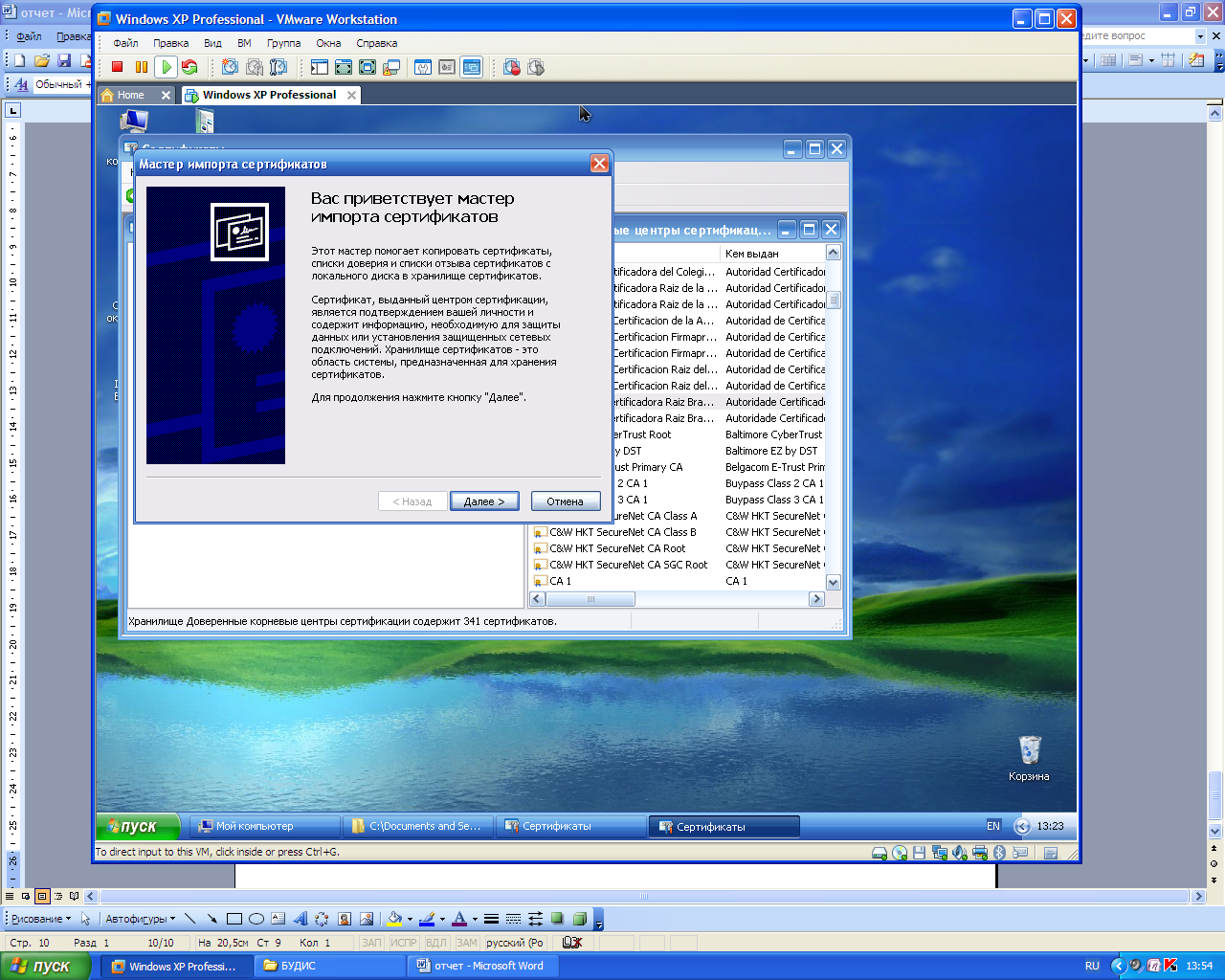The image size is (1225, 980).
Task: Click the printer device icon in the VMware status bar
Action: pos(980,853)
